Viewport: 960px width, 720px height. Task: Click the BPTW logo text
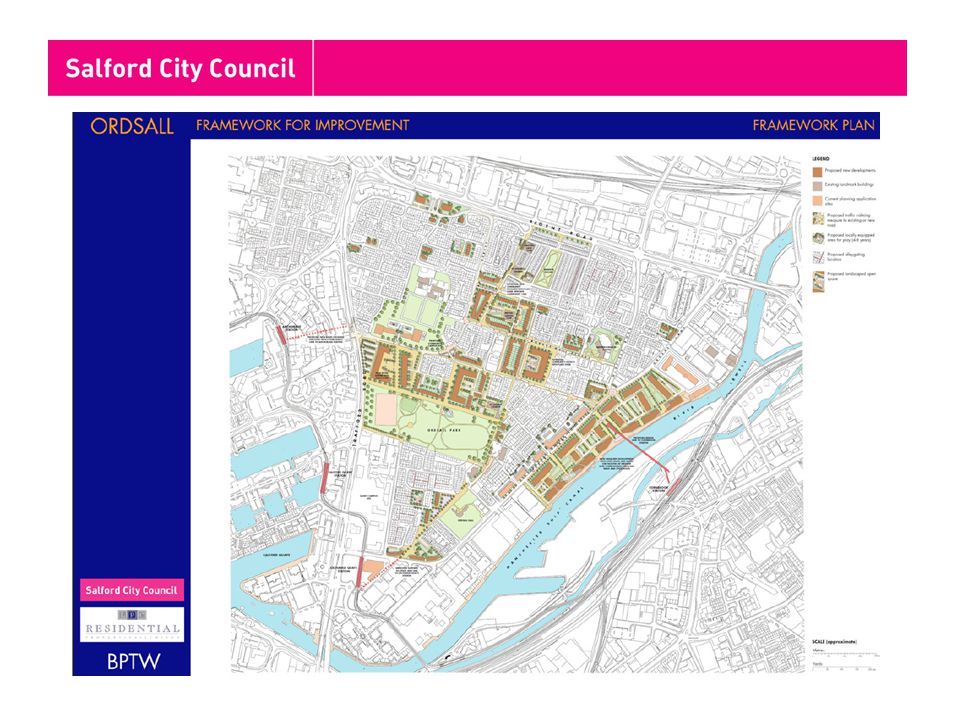coord(133,661)
